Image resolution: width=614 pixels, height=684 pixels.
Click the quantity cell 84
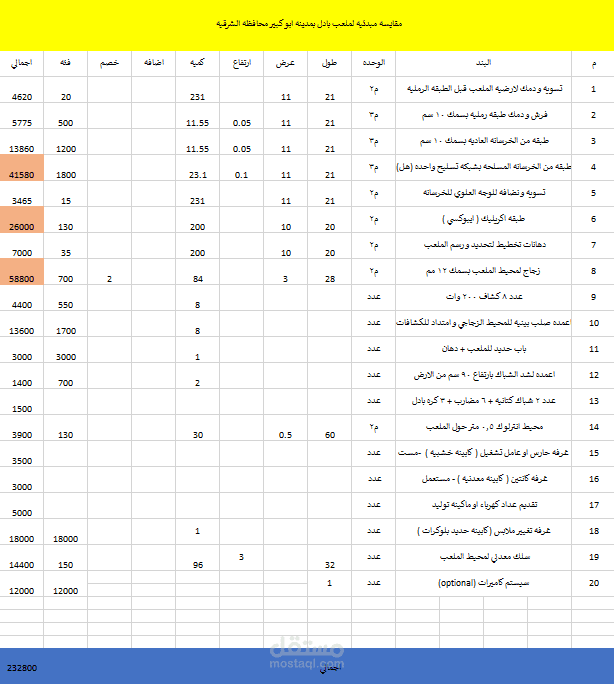[x=198, y=272]
